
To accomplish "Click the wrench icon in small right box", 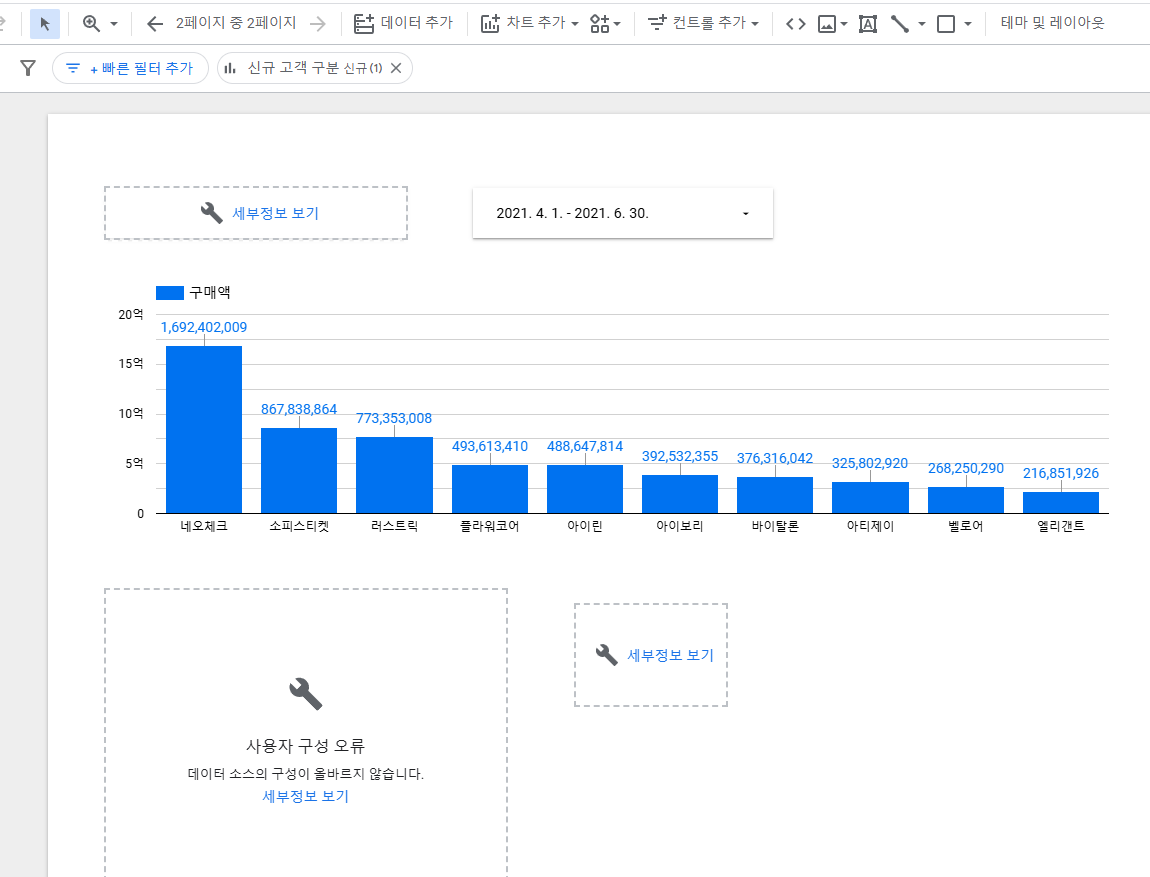I will 607,655.
